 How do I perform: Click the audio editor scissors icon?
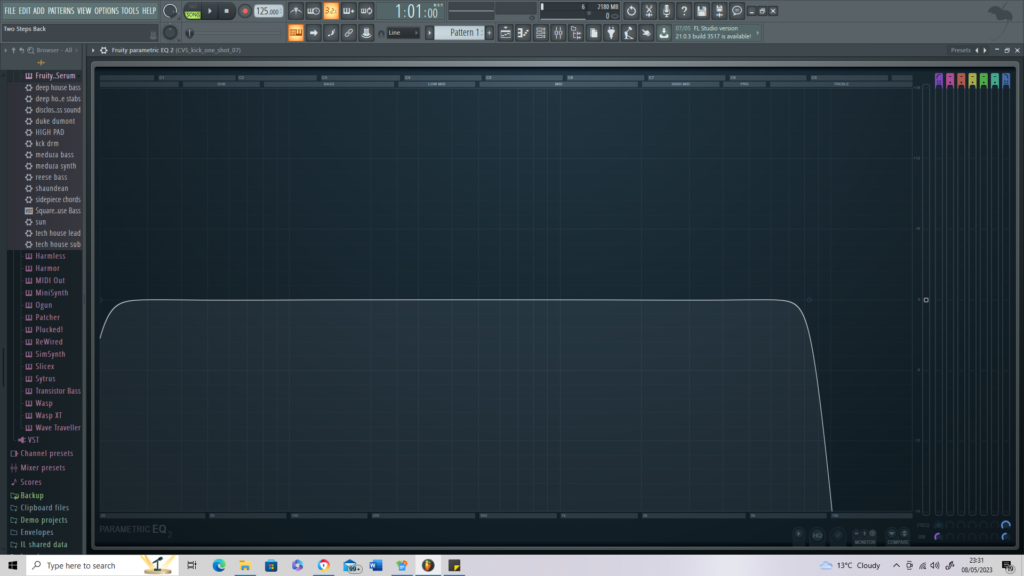tap(648, 10)
